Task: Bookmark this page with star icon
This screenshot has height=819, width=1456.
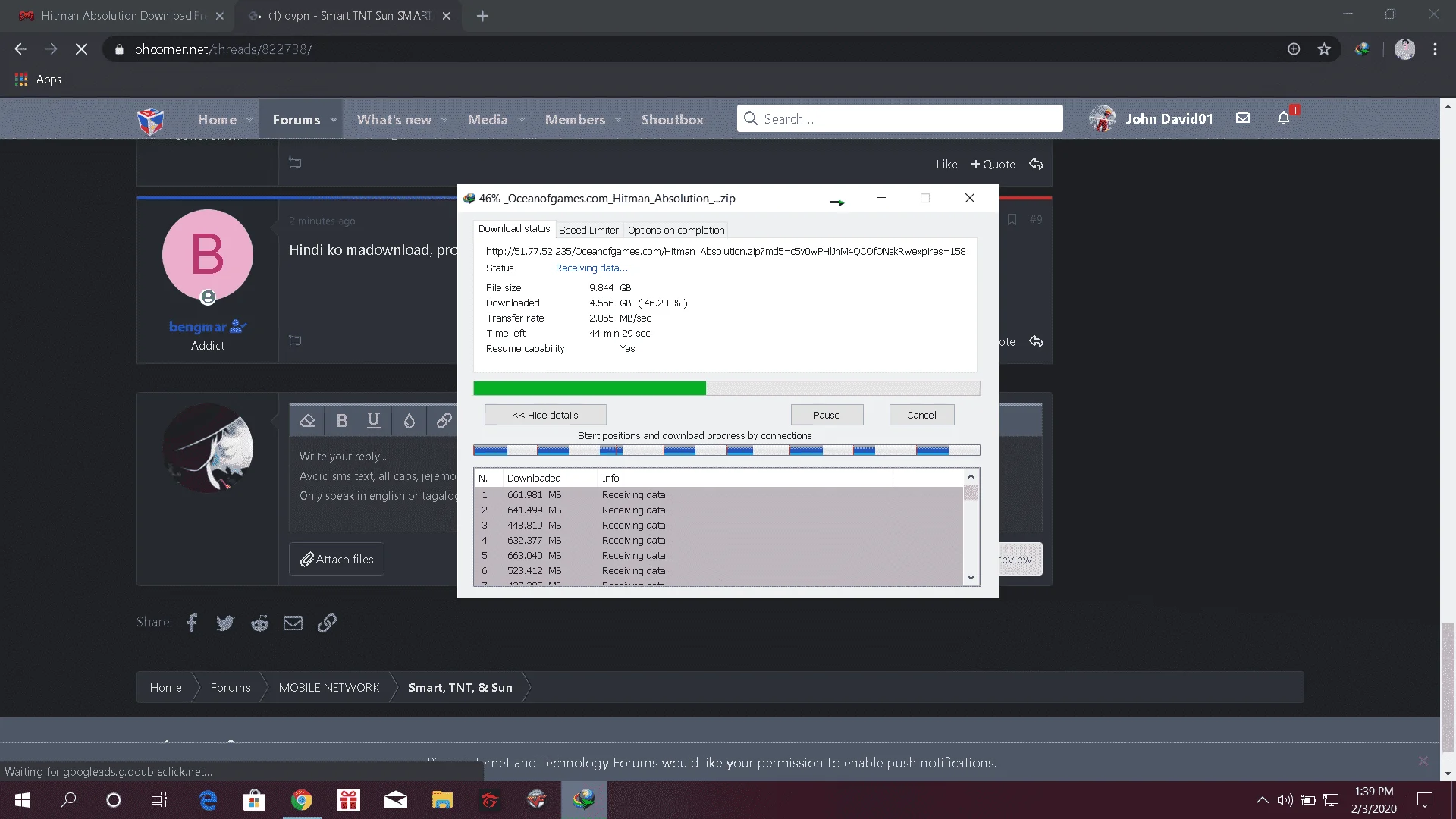Action: click(1324, 49)
